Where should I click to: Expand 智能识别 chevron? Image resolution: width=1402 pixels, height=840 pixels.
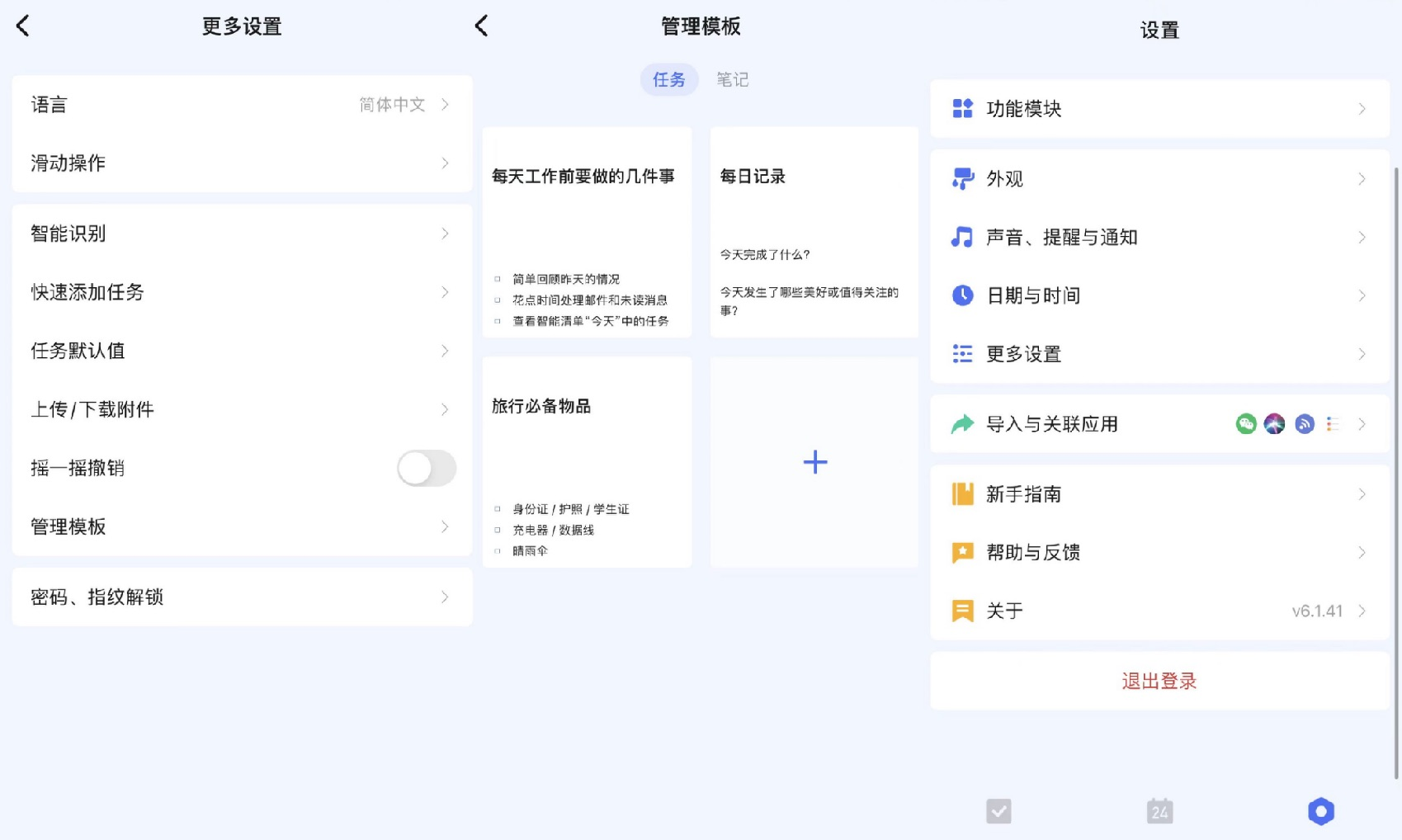pyautogui.click(x=445, y=234)
